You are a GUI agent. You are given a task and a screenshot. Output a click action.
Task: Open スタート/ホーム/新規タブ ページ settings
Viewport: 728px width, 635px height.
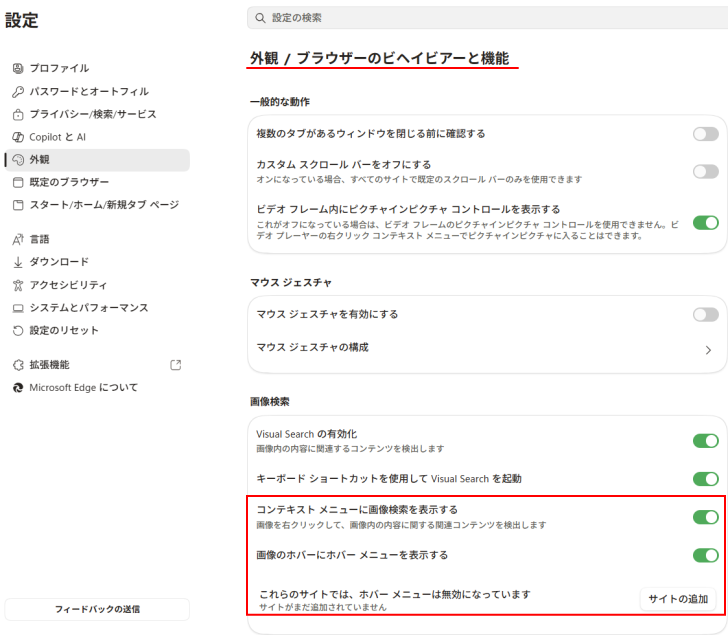[x=97, y=205]
